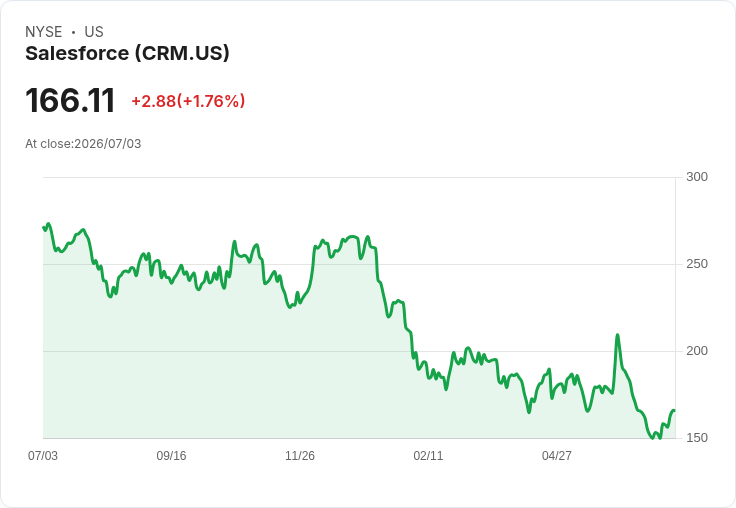Click the +2.88(+1.76%) change text
Viewport: 736px width, 508px height.
click(188, 101)
